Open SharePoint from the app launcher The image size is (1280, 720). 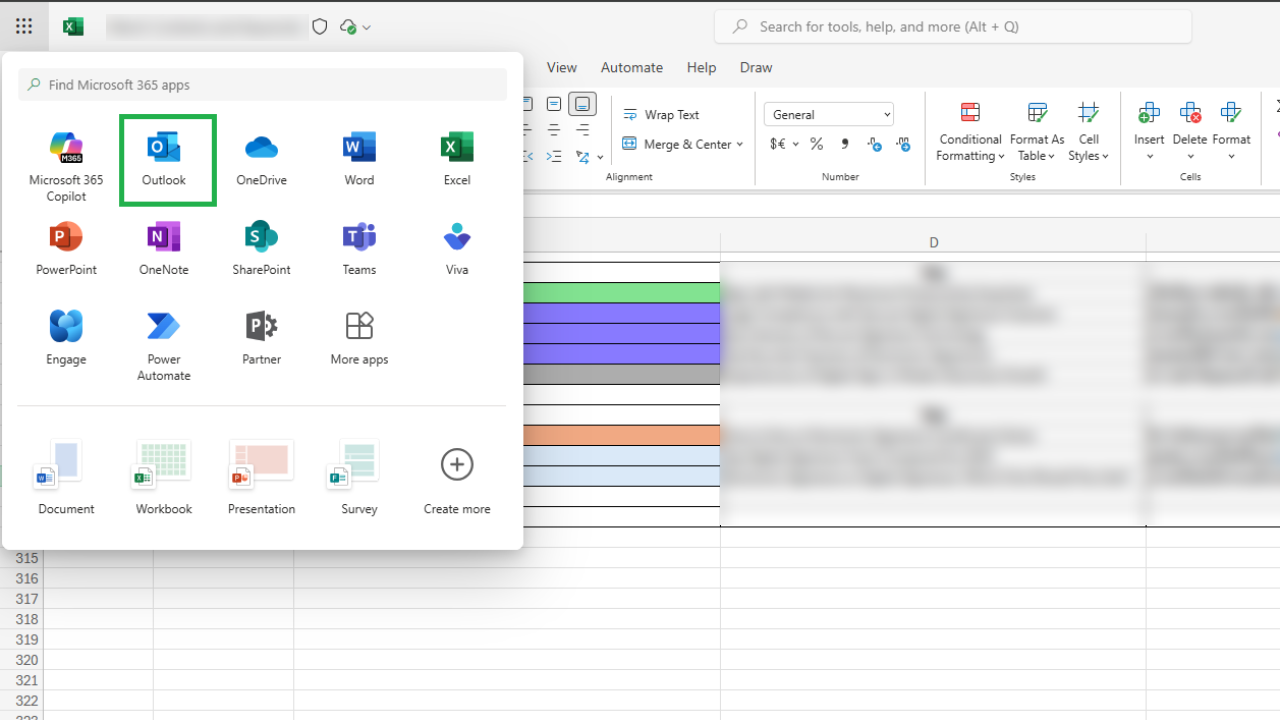pyautogui.click(x=261, y=249)
